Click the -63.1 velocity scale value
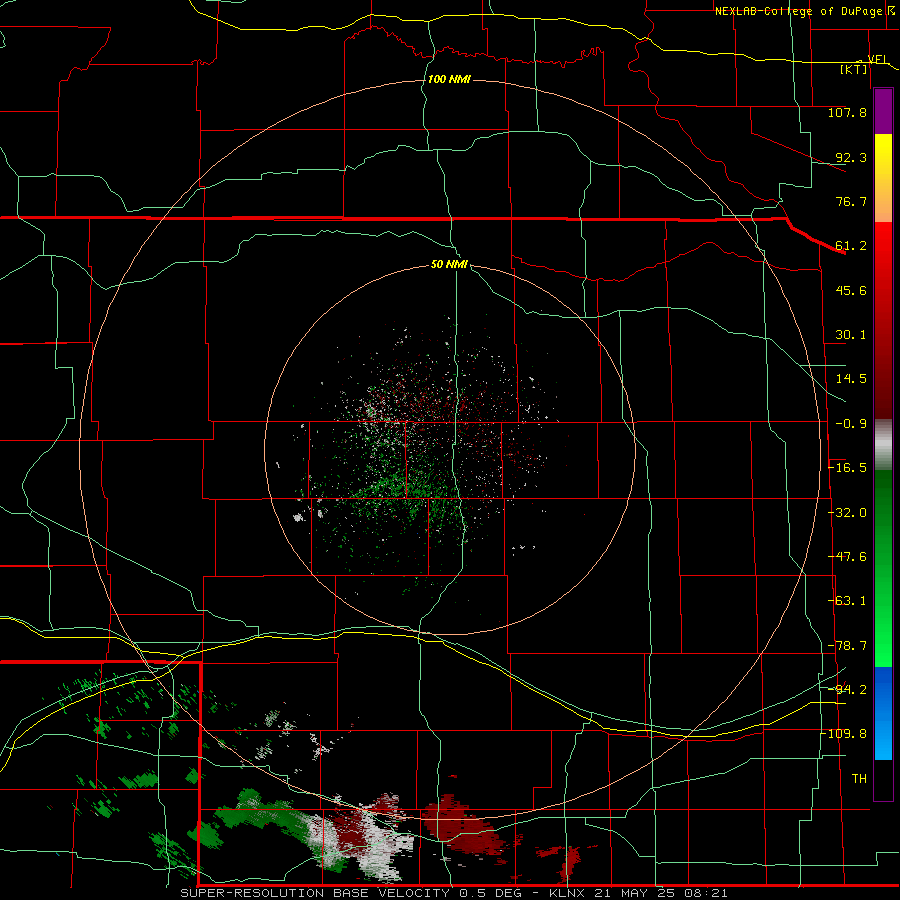The height and width of the screenshot is (900, 900). tap(847, 601)
